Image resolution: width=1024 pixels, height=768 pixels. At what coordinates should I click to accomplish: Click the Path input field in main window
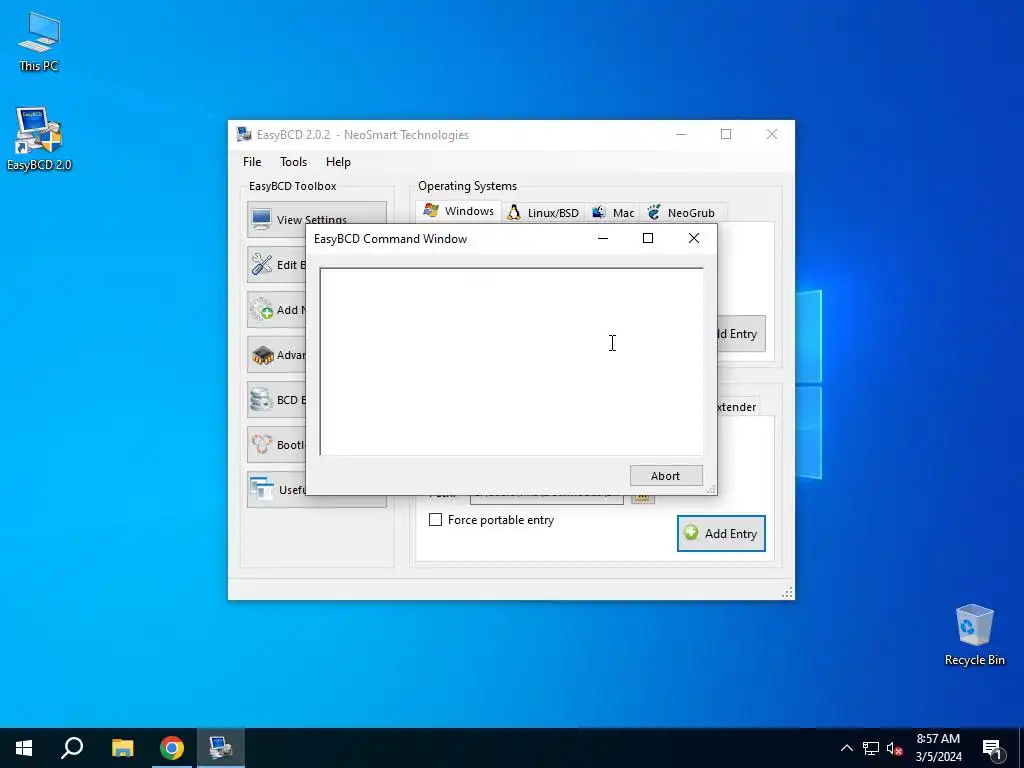tap(547, 498)
